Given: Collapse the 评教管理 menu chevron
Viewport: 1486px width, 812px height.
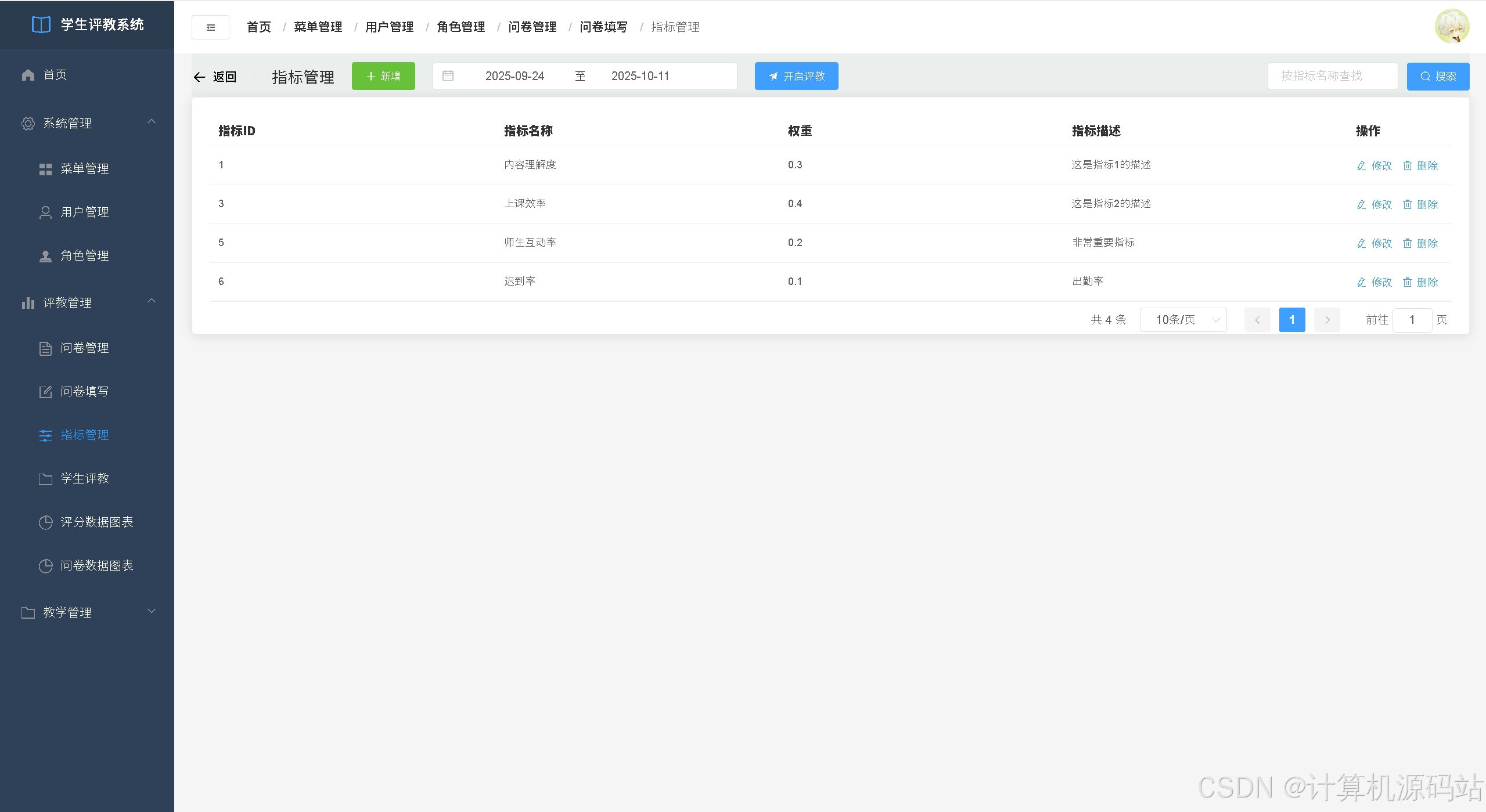Looking at the screenshot, I should click(x=152, y=301).
